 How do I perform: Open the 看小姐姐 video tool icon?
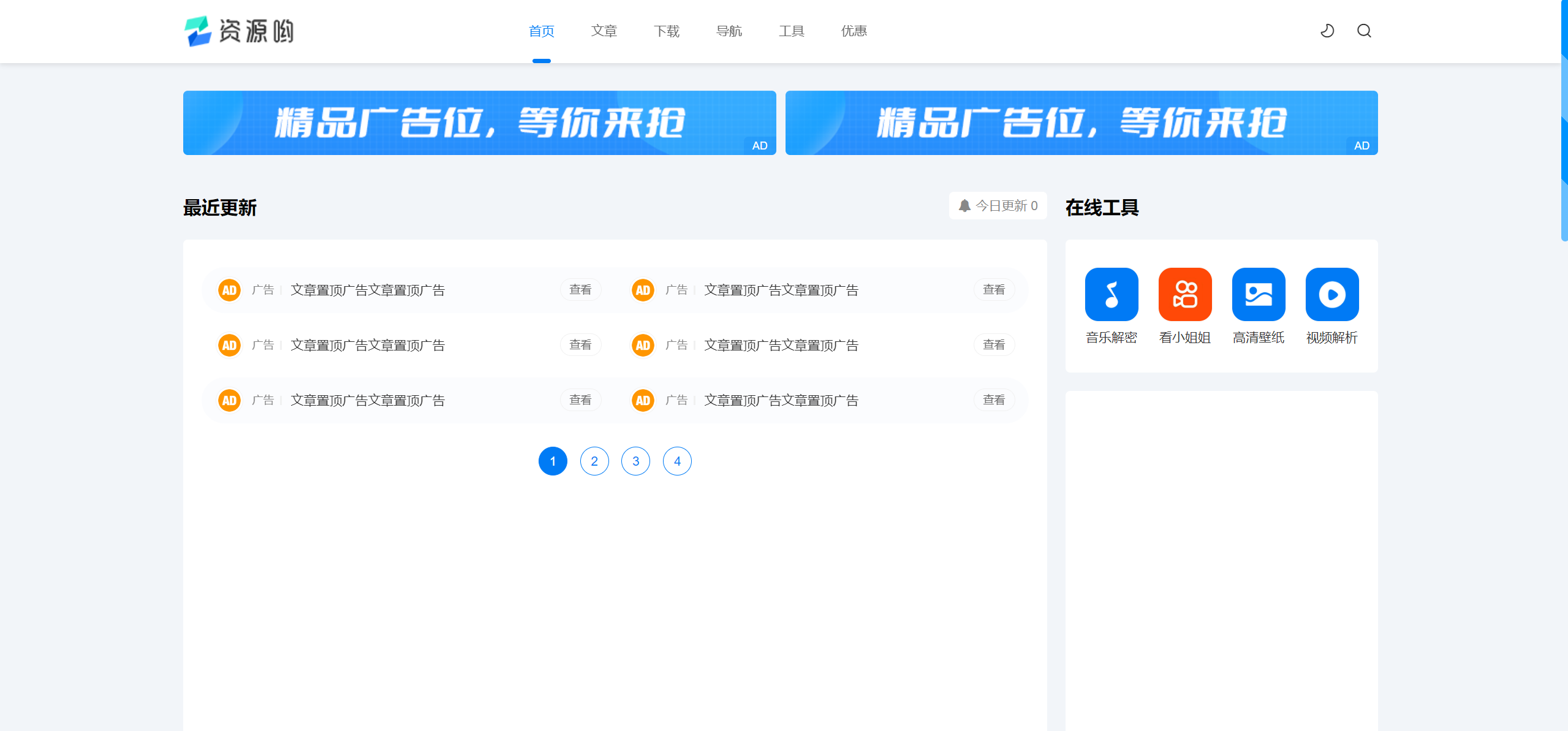pos(1185,294)
